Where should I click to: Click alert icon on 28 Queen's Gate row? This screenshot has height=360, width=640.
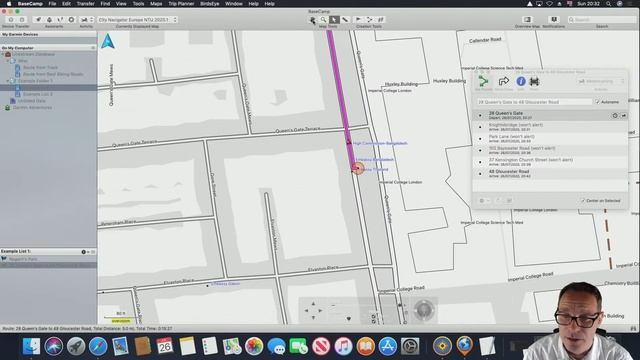tap(624, 116)
